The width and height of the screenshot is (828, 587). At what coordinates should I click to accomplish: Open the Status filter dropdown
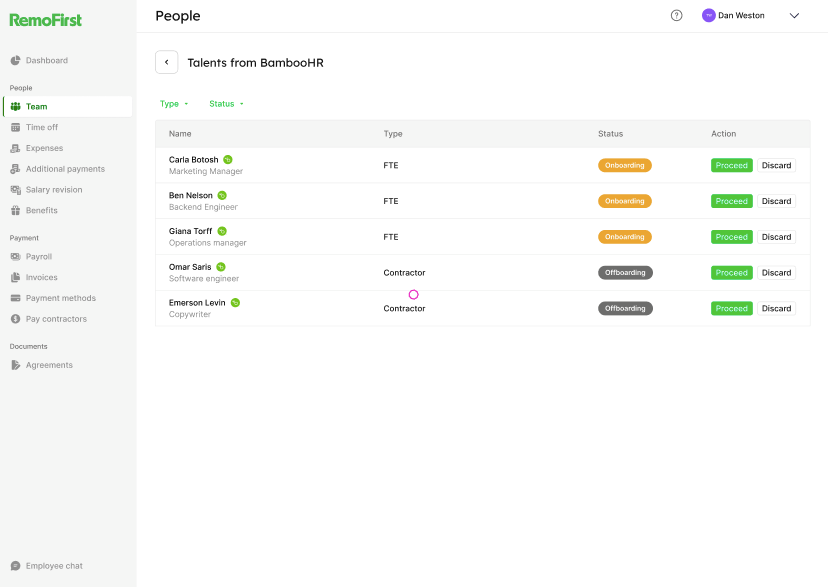pyautogui.click(x=226, y=104)
